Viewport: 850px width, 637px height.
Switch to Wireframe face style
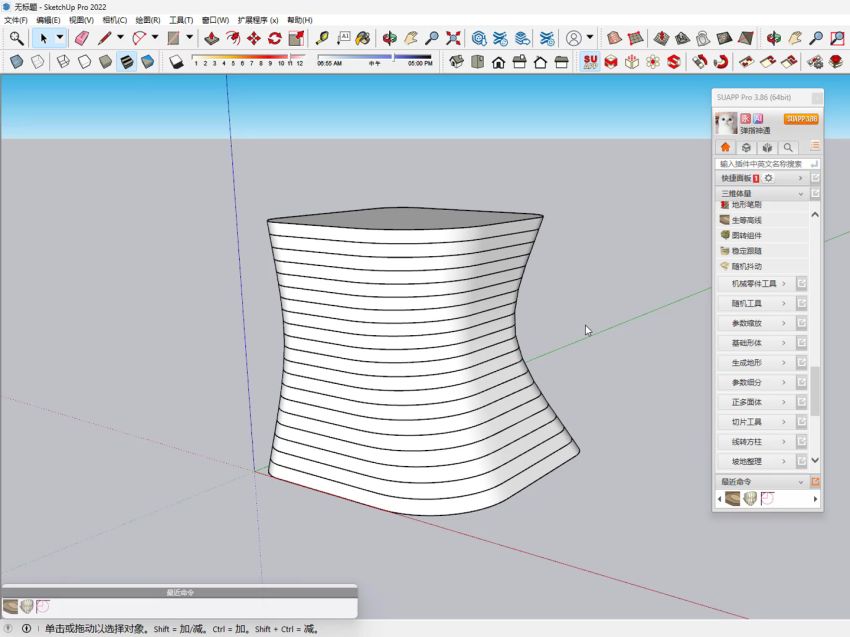click(x=63, y=62)
